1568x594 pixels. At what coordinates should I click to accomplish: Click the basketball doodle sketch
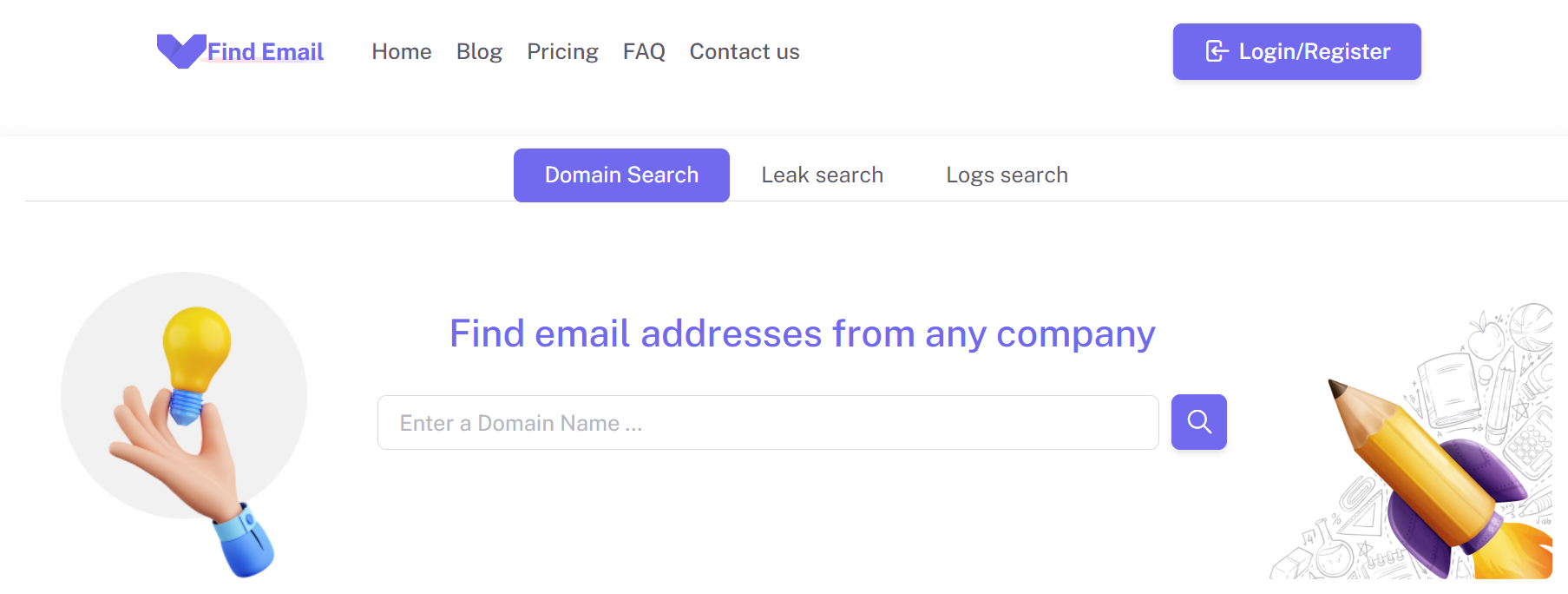tap(1532, 326)
